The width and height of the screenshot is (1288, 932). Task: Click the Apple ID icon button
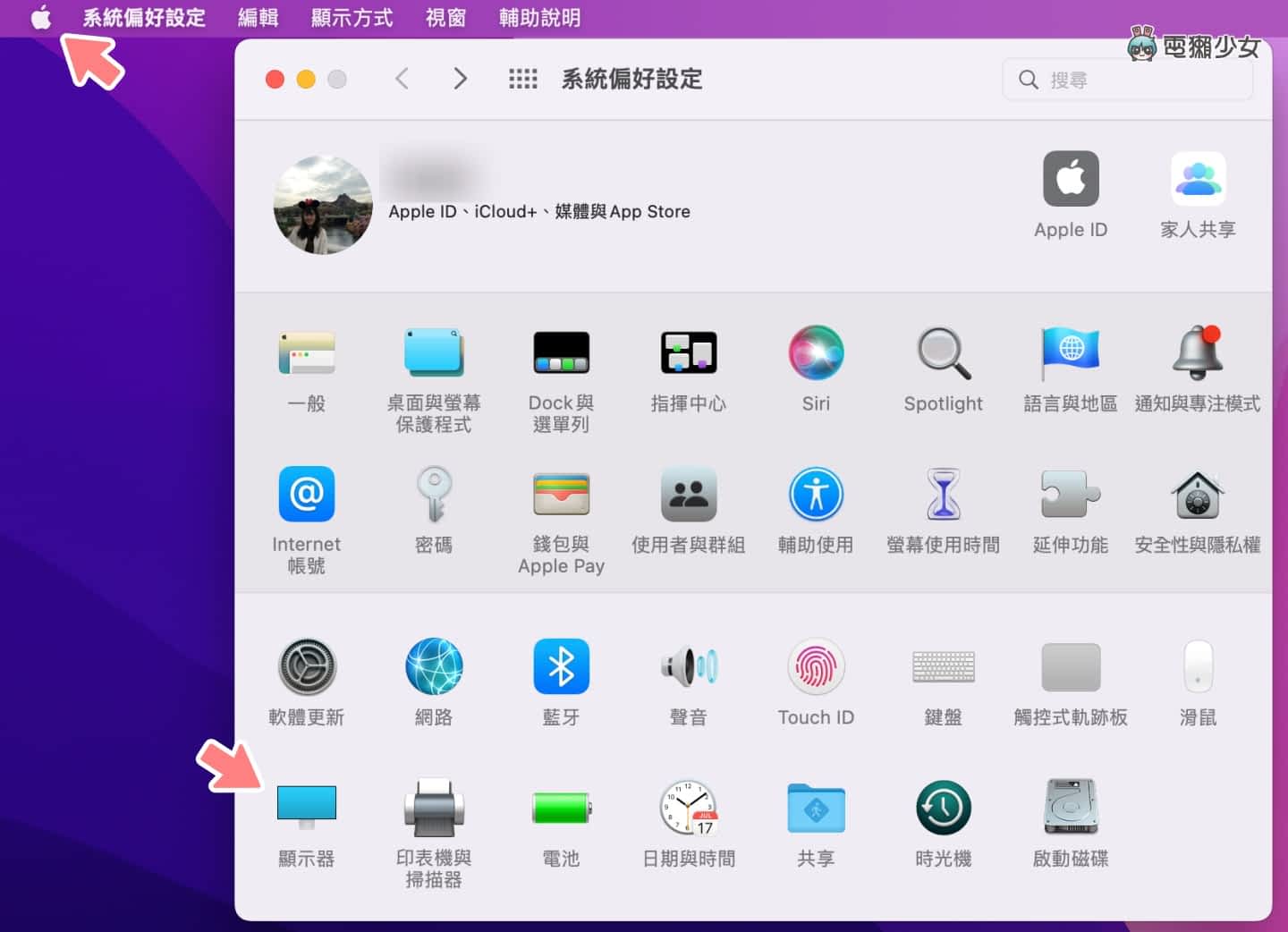(x=1071, y=180)
